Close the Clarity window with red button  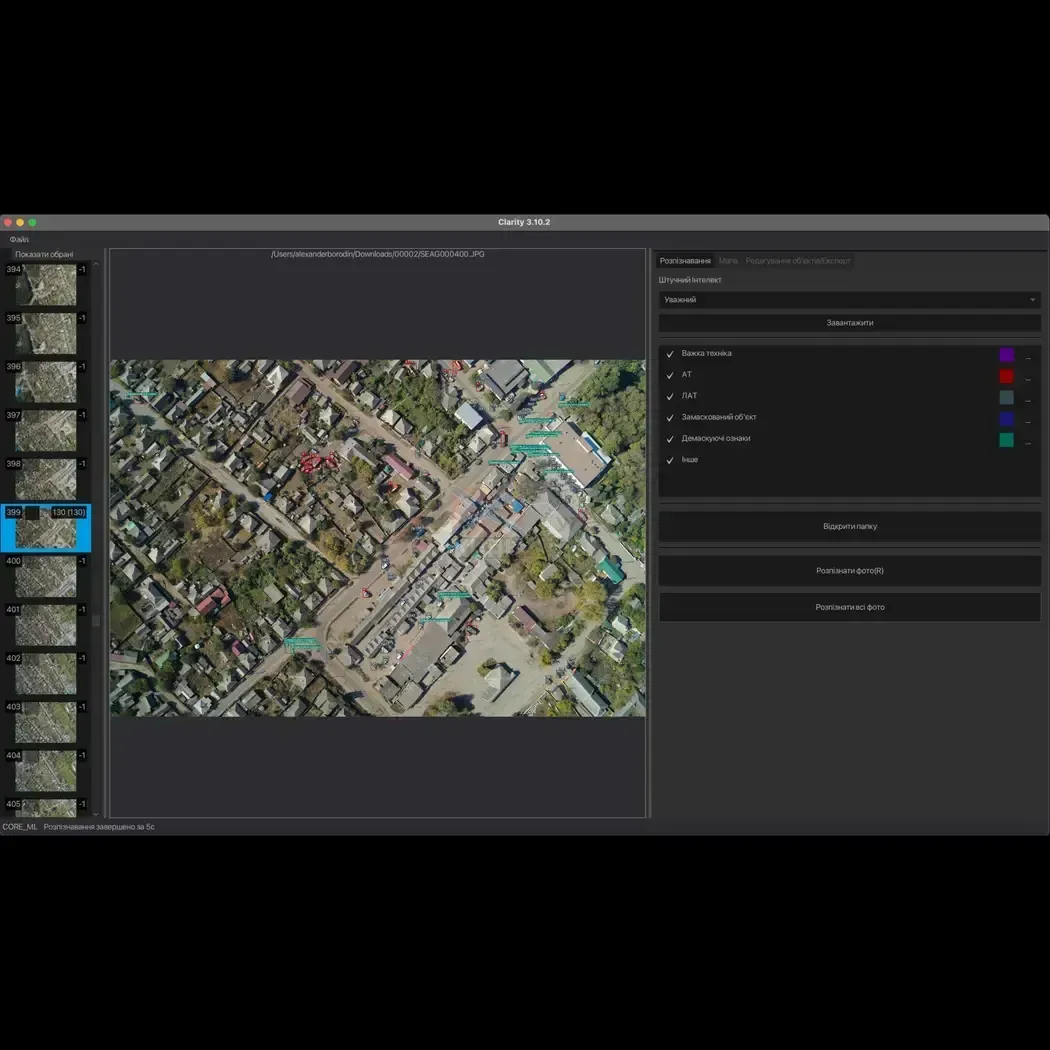pyautogui.click(x=8, y=222)
